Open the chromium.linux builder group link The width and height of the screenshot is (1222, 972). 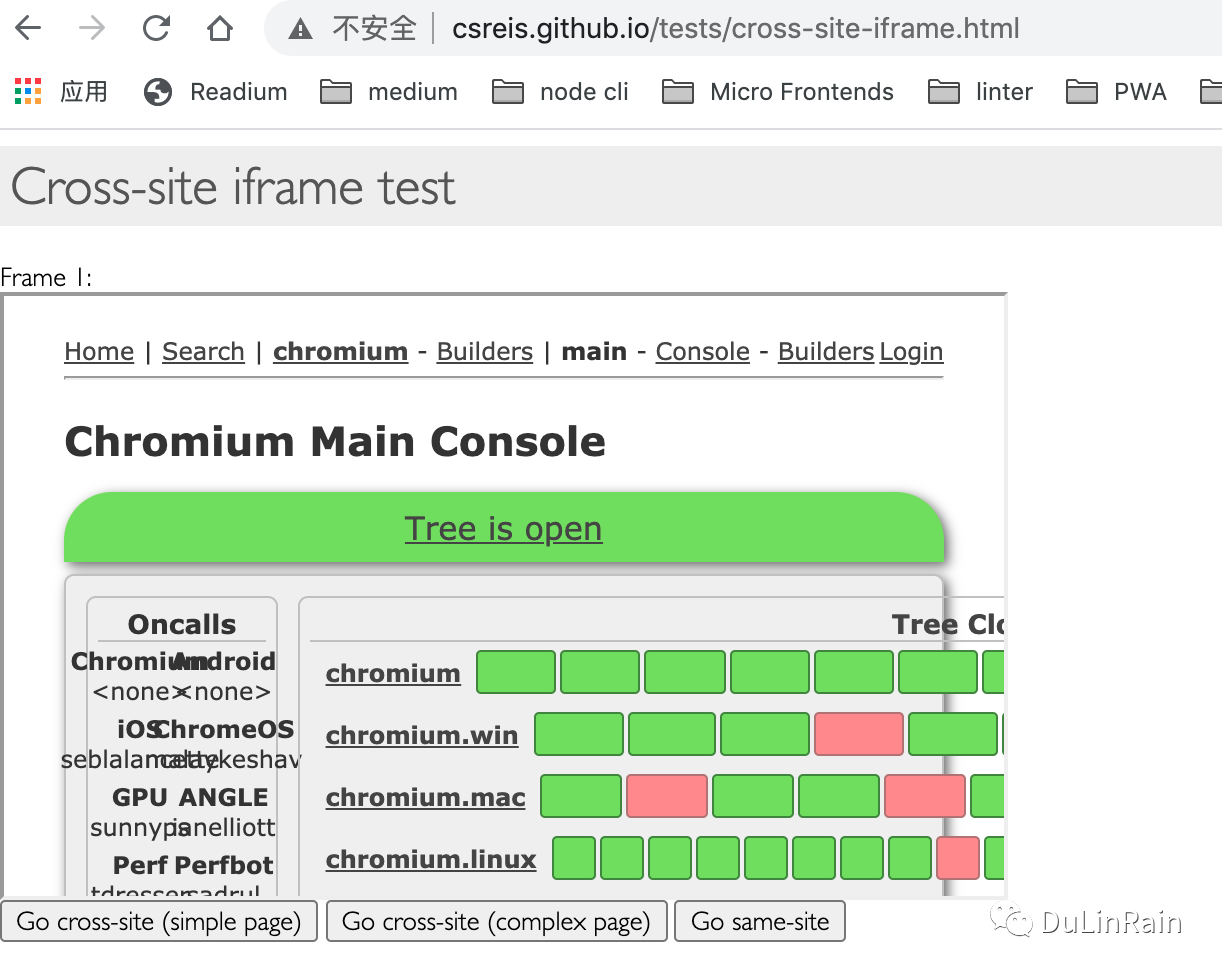431,860
